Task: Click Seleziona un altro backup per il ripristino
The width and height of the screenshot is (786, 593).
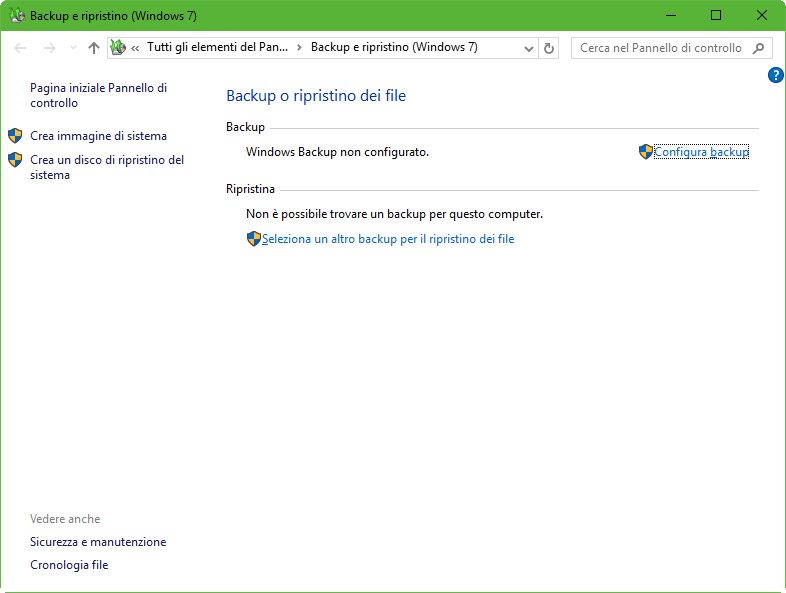Action: (x=387, y=239)
